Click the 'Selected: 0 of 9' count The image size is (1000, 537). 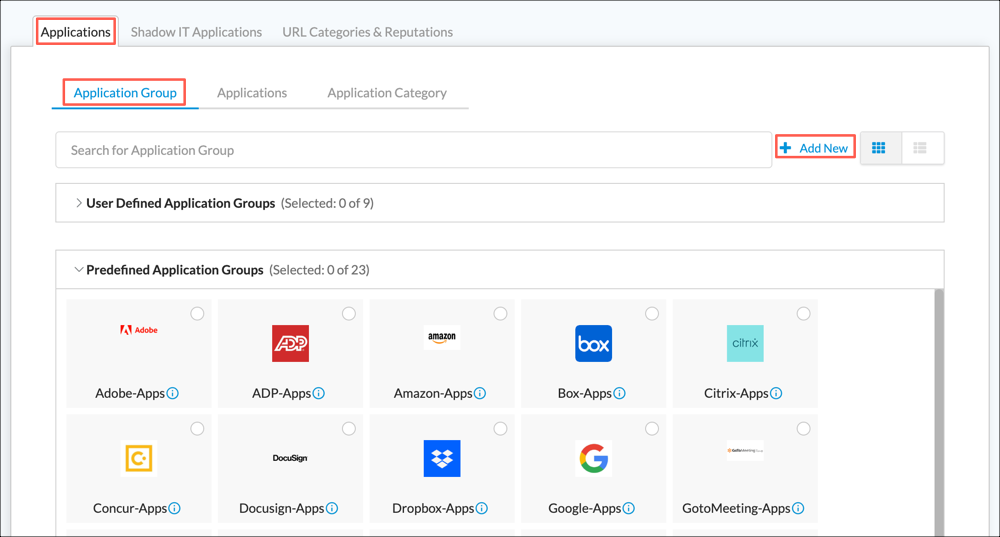point(327,203)
